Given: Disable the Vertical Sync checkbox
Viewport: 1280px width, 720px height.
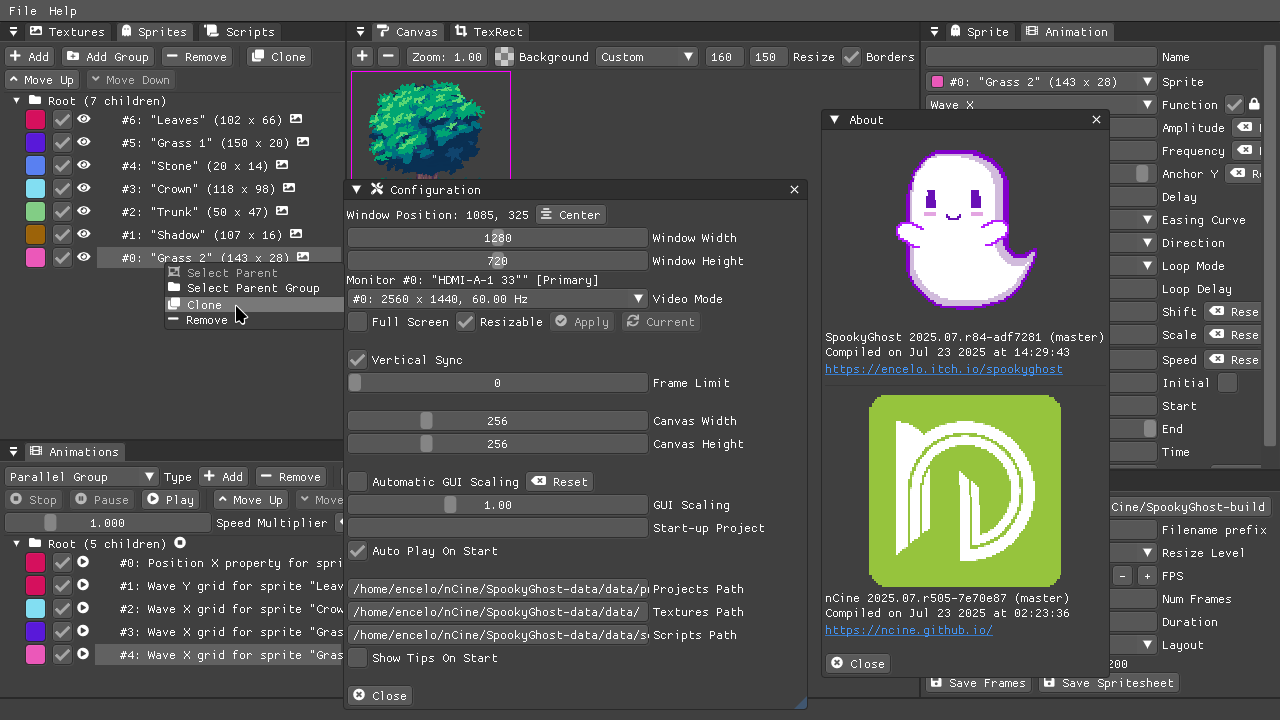Looking at the screenshot, I should click(x=357, y=360).
